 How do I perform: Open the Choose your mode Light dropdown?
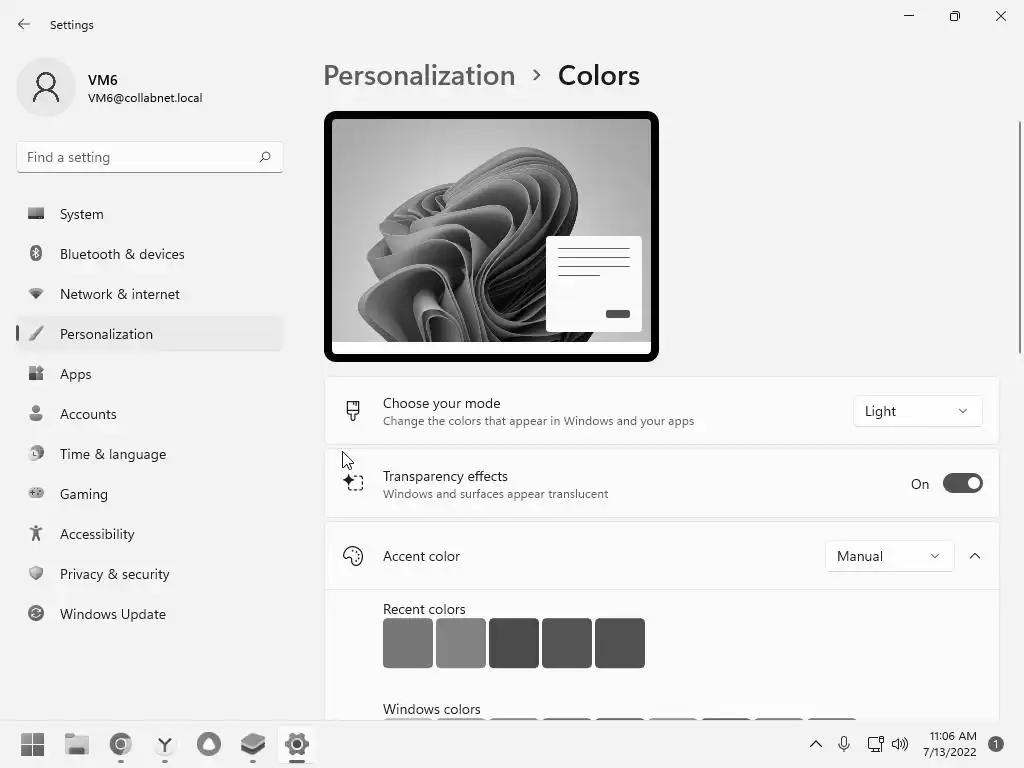(917, 411)
